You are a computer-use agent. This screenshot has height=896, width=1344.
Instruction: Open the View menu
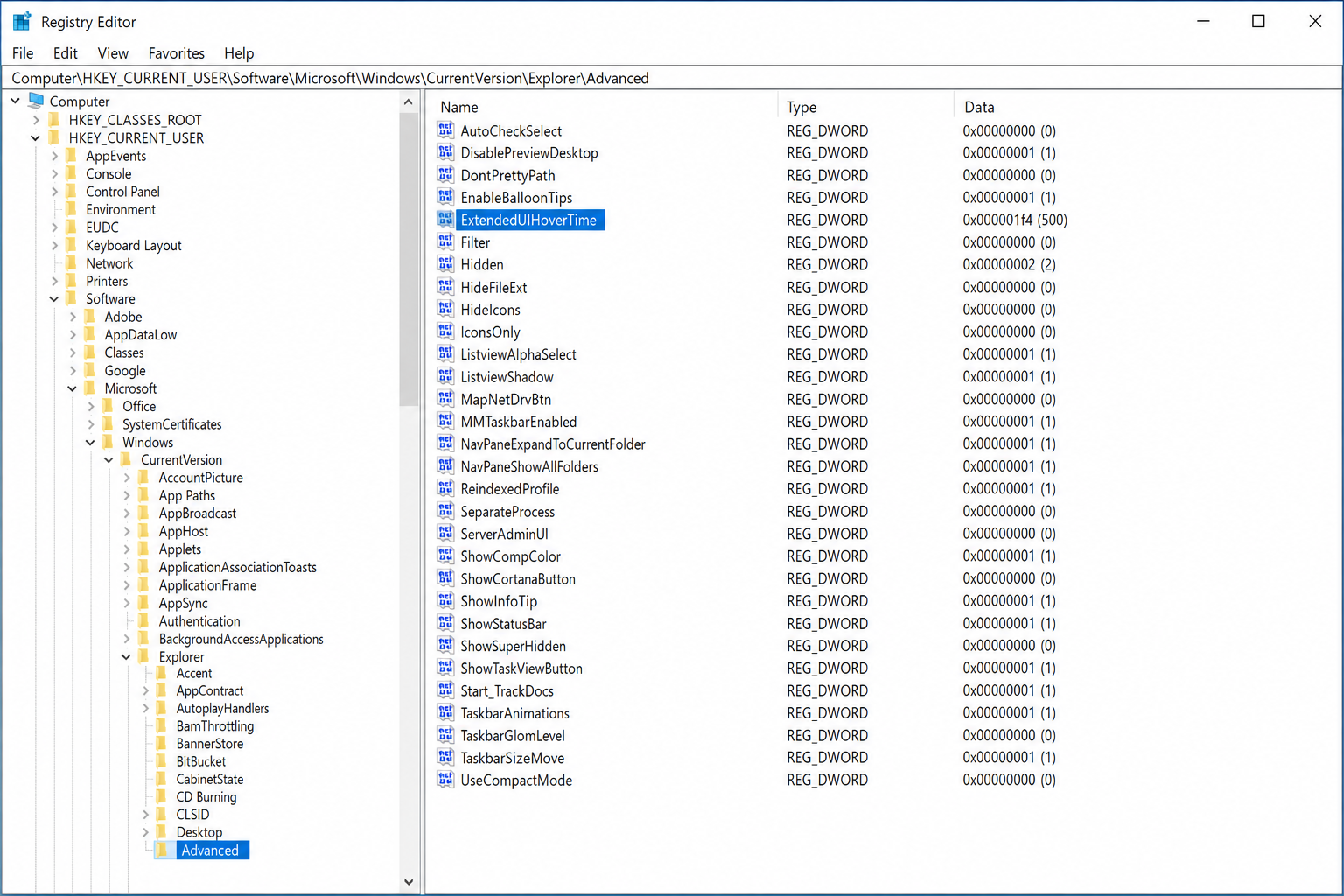coord(113,53)
